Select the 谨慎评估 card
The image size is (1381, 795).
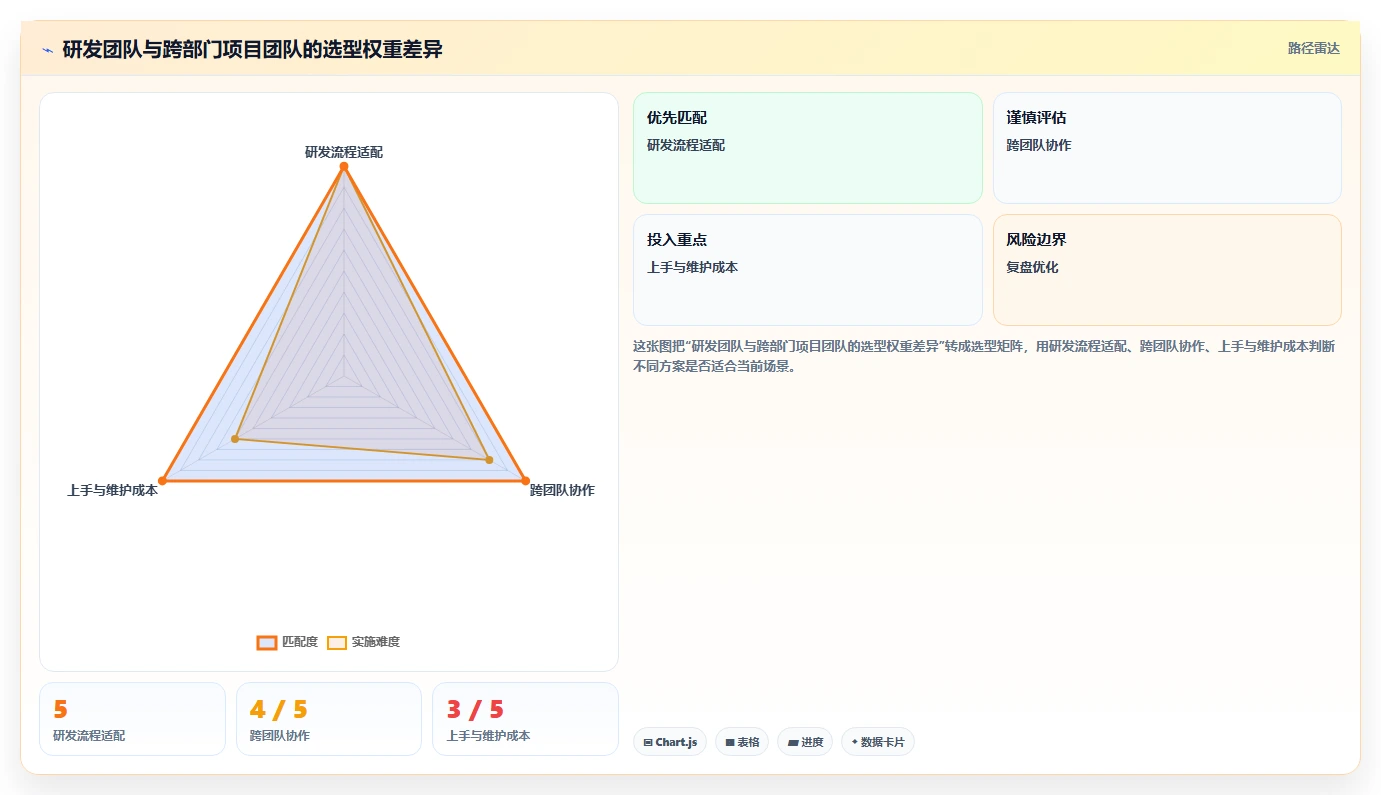(1167, 148)
